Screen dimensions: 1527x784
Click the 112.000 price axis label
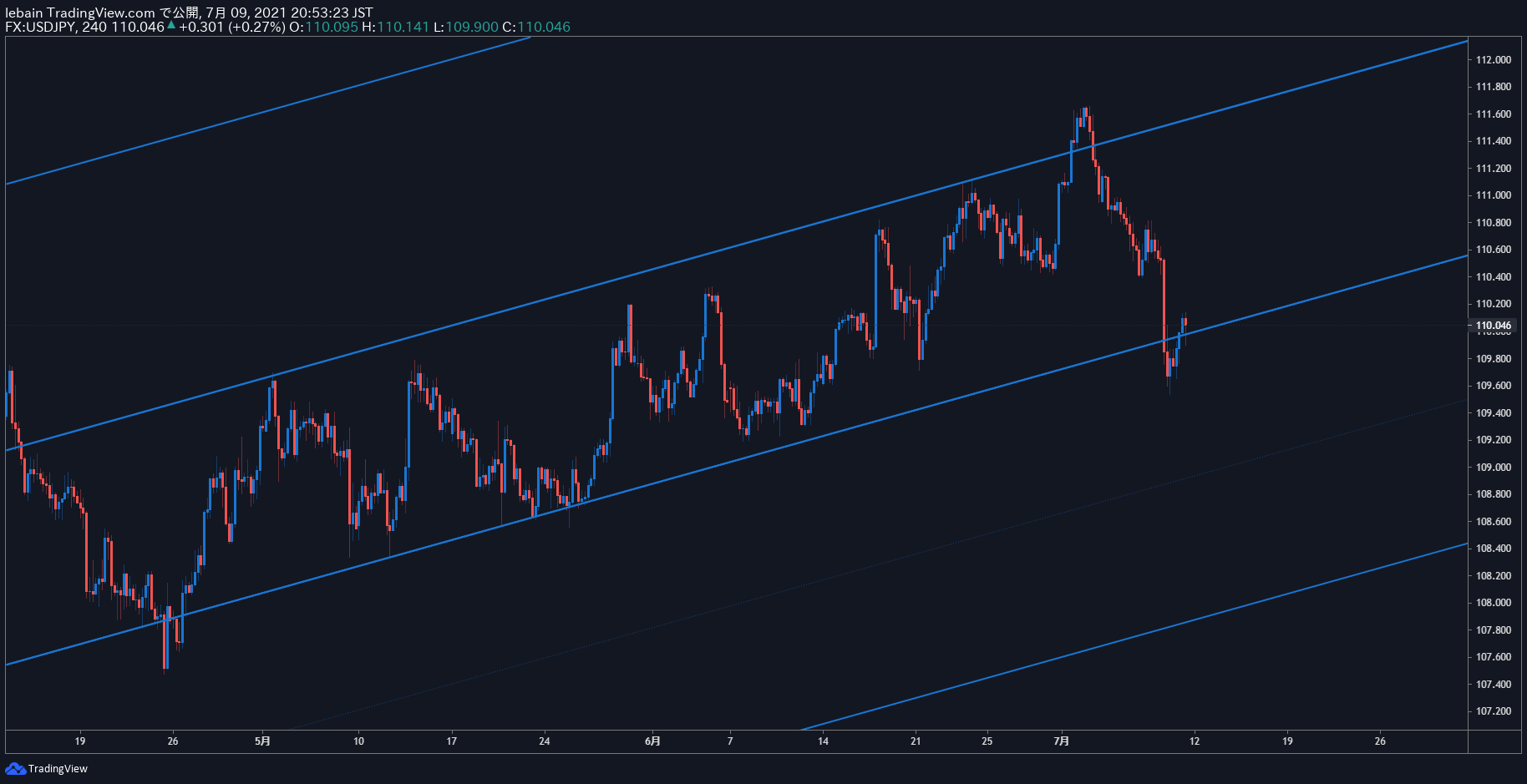click(1493, 59)
